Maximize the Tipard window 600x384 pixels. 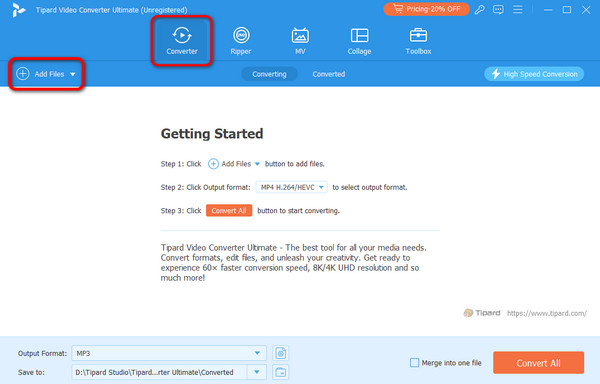click(x=567, y=10)
